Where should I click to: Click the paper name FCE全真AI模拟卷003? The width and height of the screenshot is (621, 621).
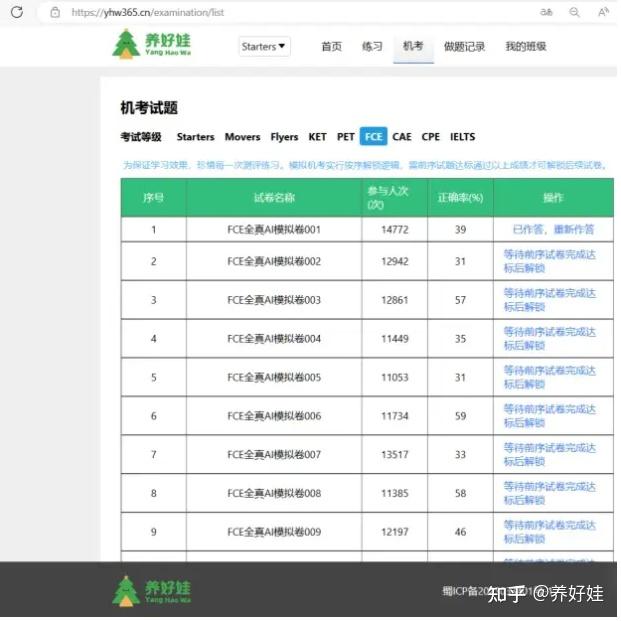[274, 300]
